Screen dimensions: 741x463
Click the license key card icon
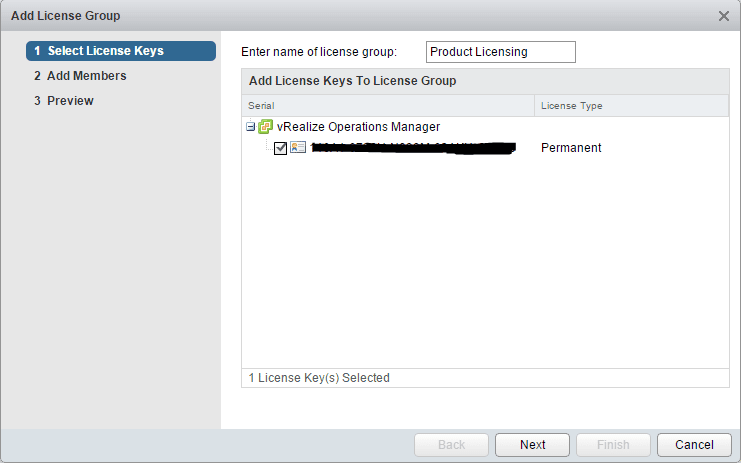tap(298, 148)
